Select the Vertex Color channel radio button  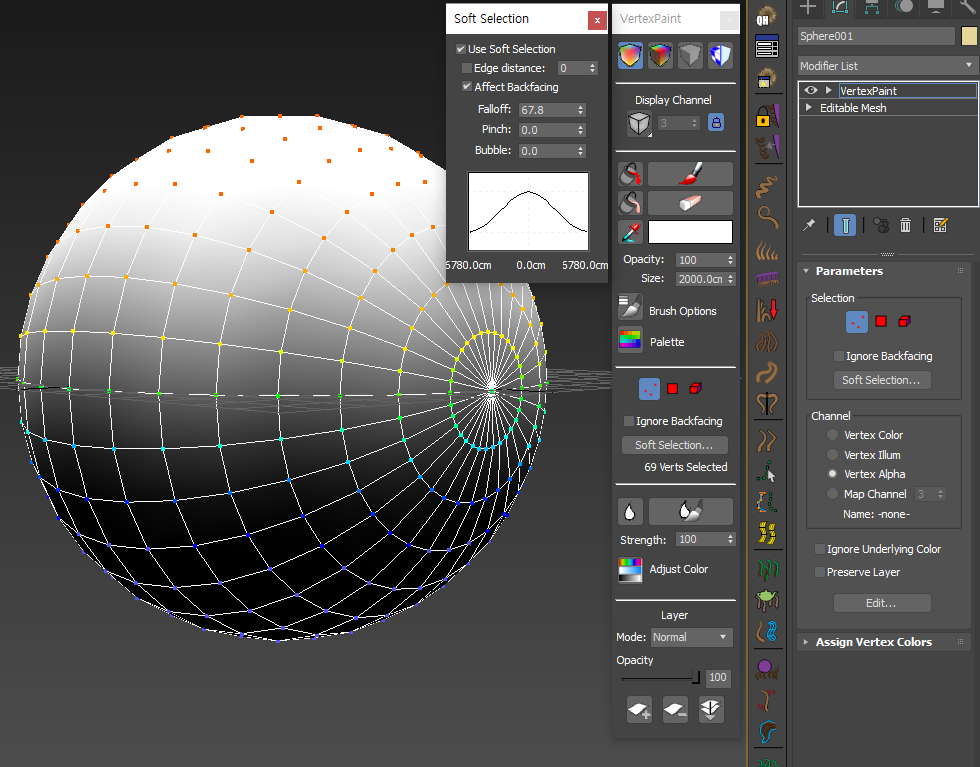click(x=832, y=435)
